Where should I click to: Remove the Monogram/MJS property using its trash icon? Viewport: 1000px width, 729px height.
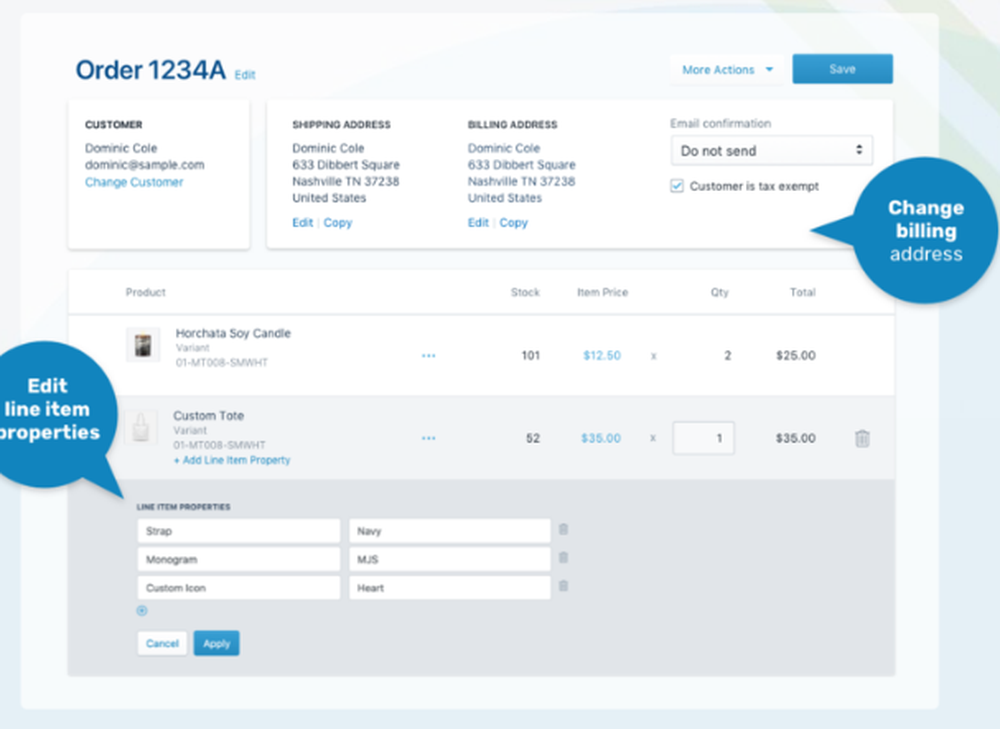(563, 559)
